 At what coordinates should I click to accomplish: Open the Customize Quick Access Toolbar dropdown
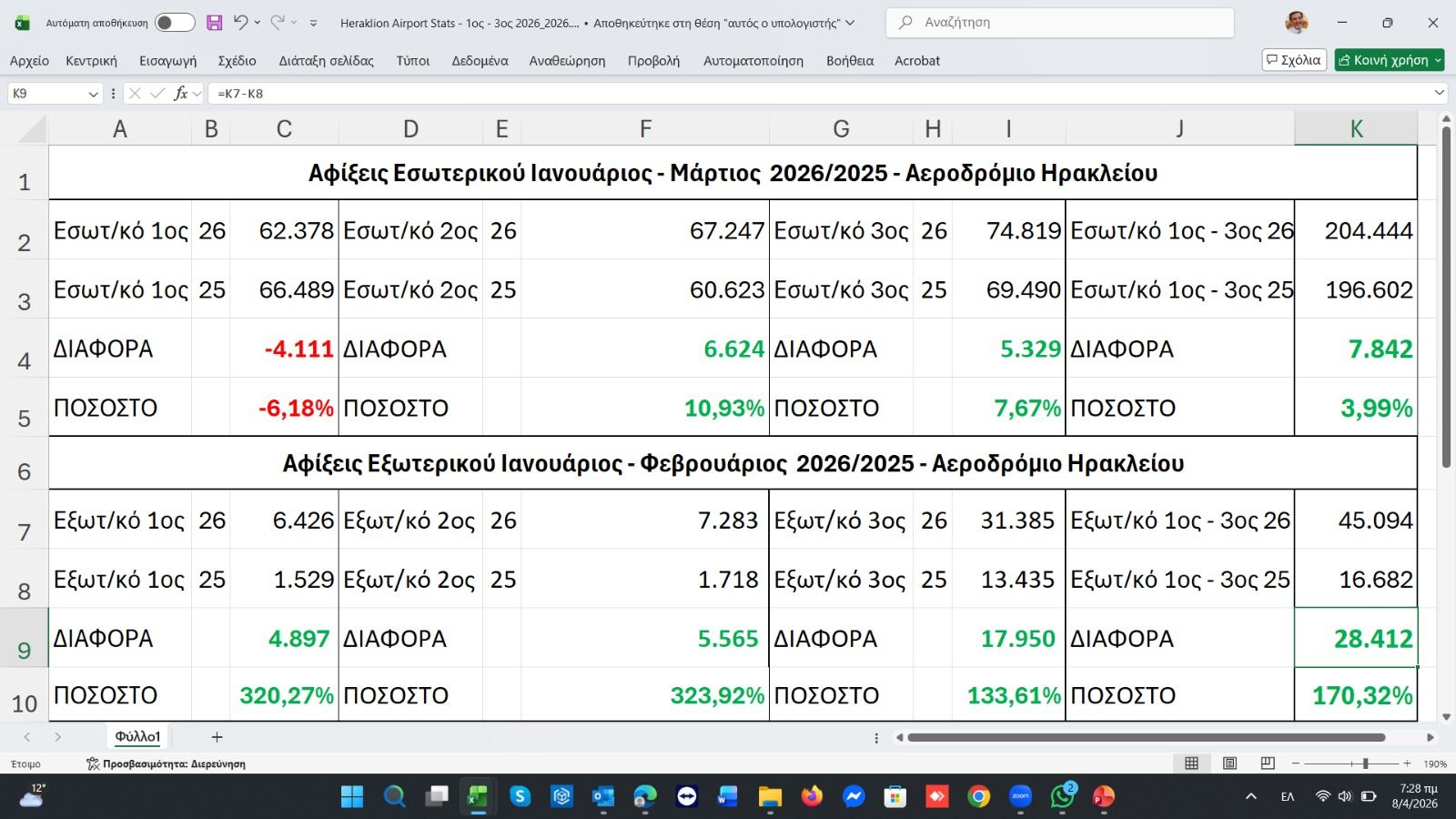(314, 23)
